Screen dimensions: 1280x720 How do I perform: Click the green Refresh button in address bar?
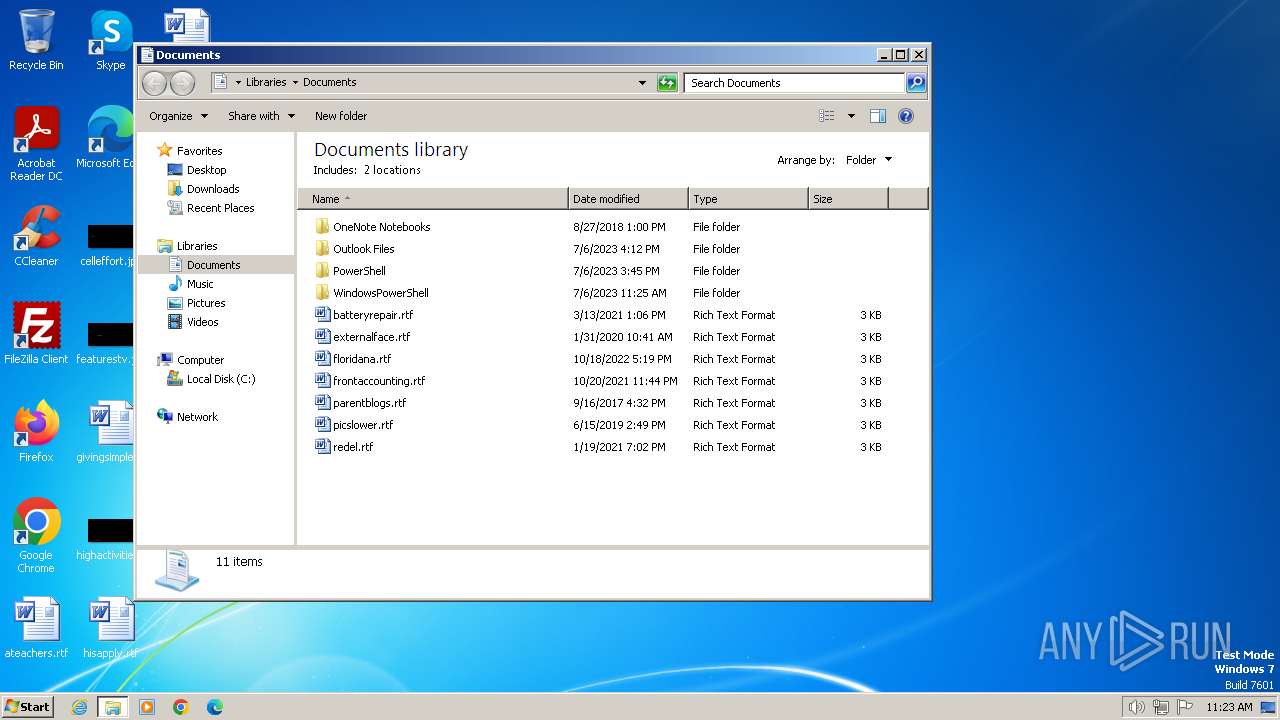667,83
